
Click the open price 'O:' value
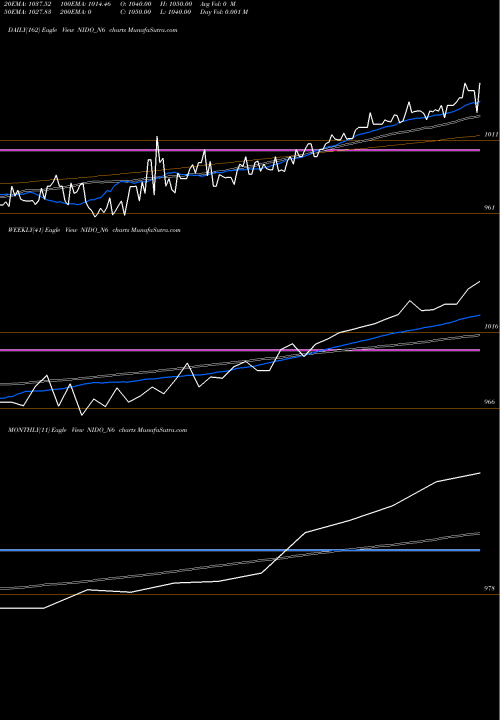click(x=135, y=4)
